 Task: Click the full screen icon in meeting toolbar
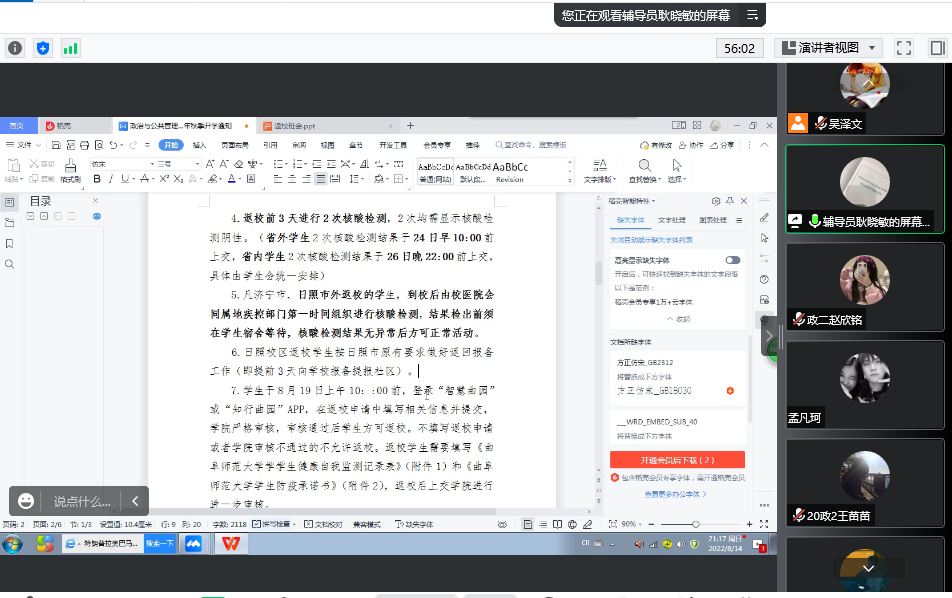pos(903,48)
